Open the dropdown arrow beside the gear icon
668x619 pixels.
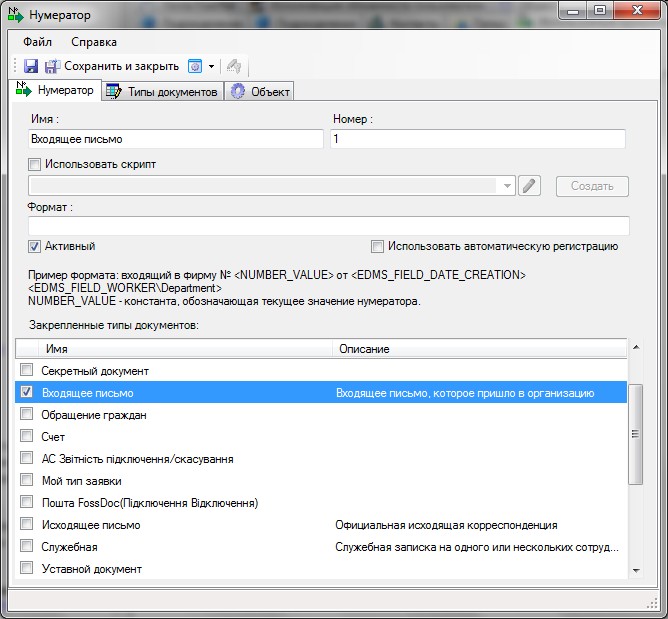[211, 67]
